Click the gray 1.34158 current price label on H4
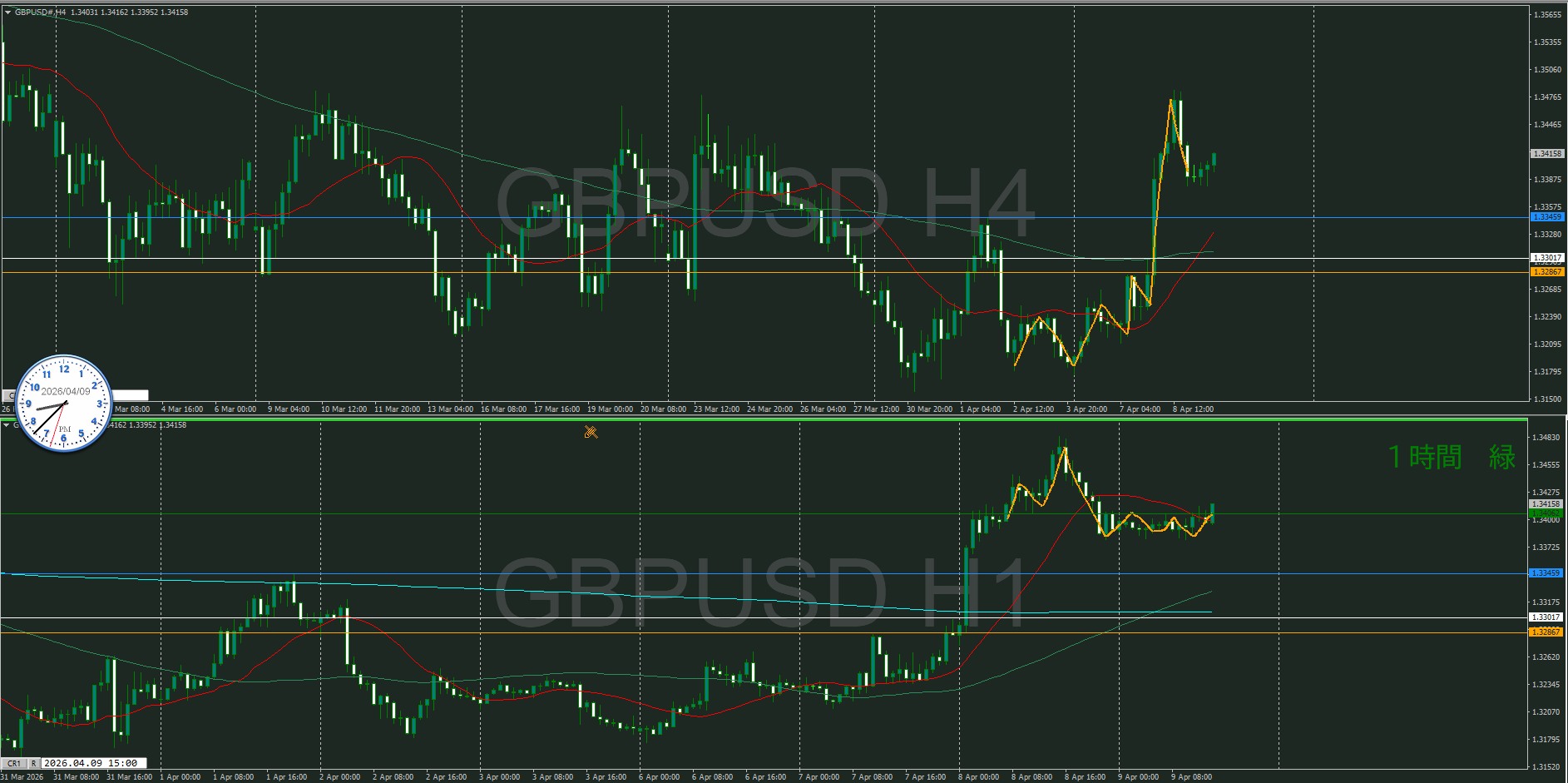 [x=1547, y=154]
